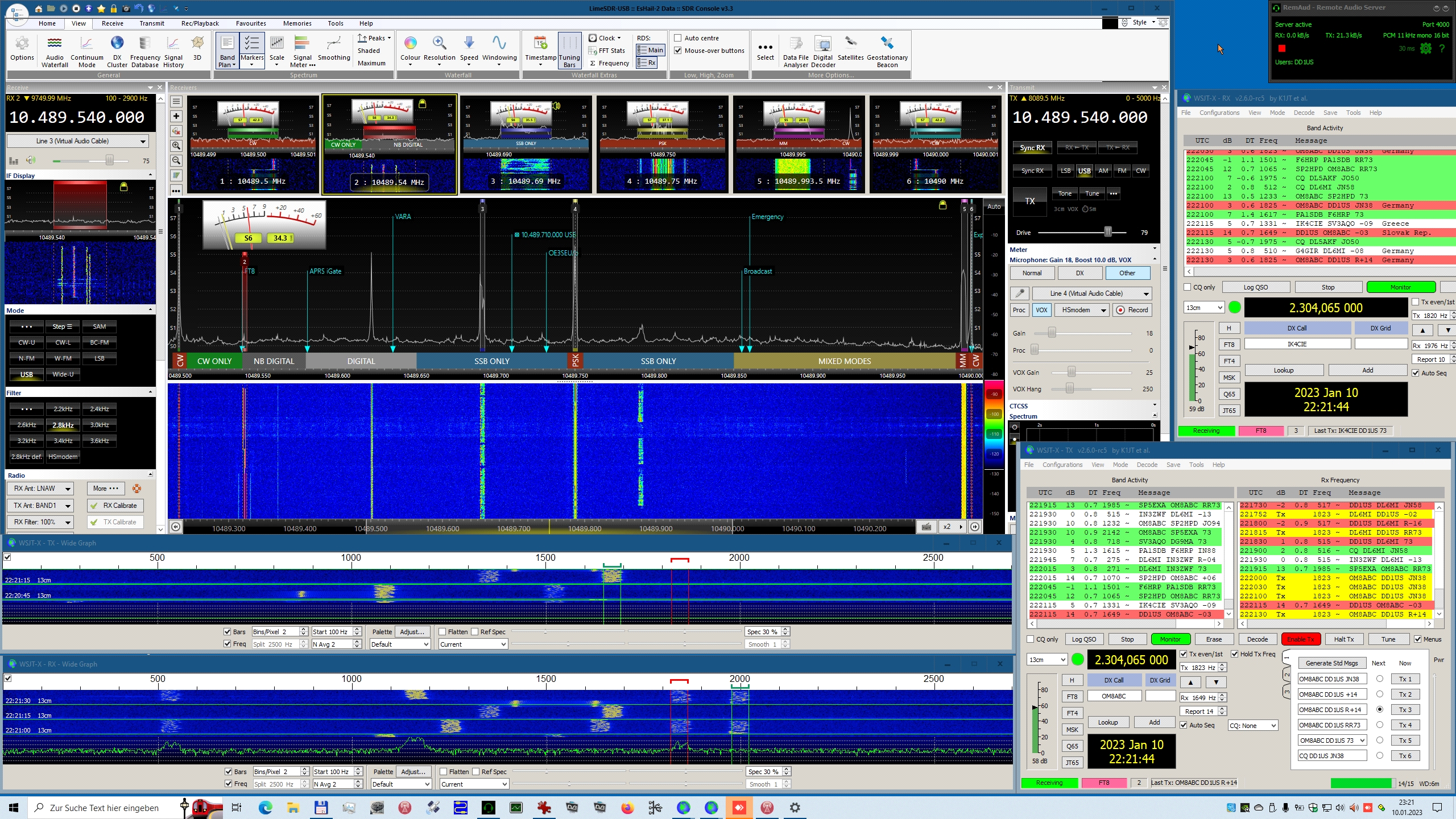The width and height of the screenshot is (1456, 819).
Task: Open Rec/Playback ribbon tab
Action: click(x=200, y=23)
